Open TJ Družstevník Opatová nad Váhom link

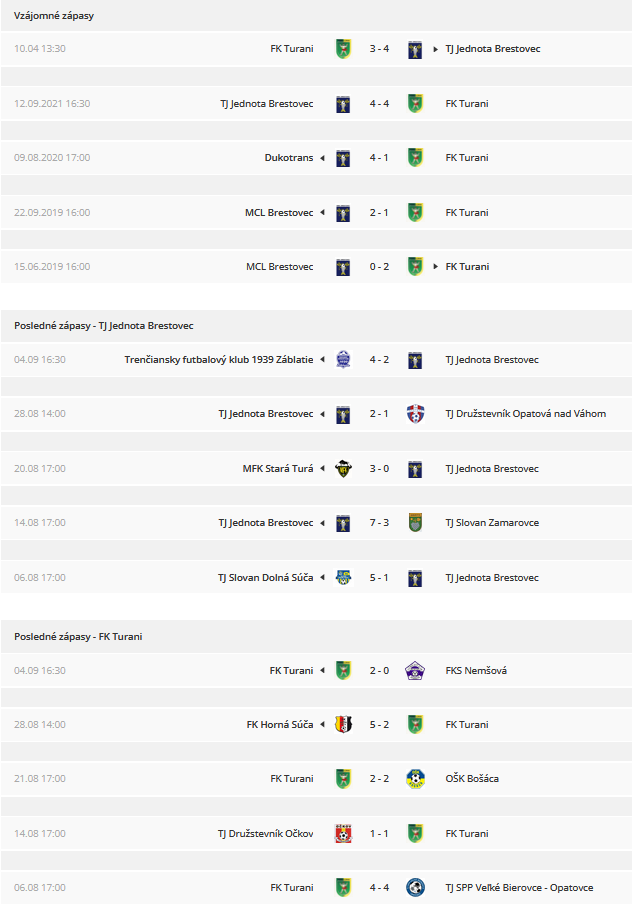[526, 414]
